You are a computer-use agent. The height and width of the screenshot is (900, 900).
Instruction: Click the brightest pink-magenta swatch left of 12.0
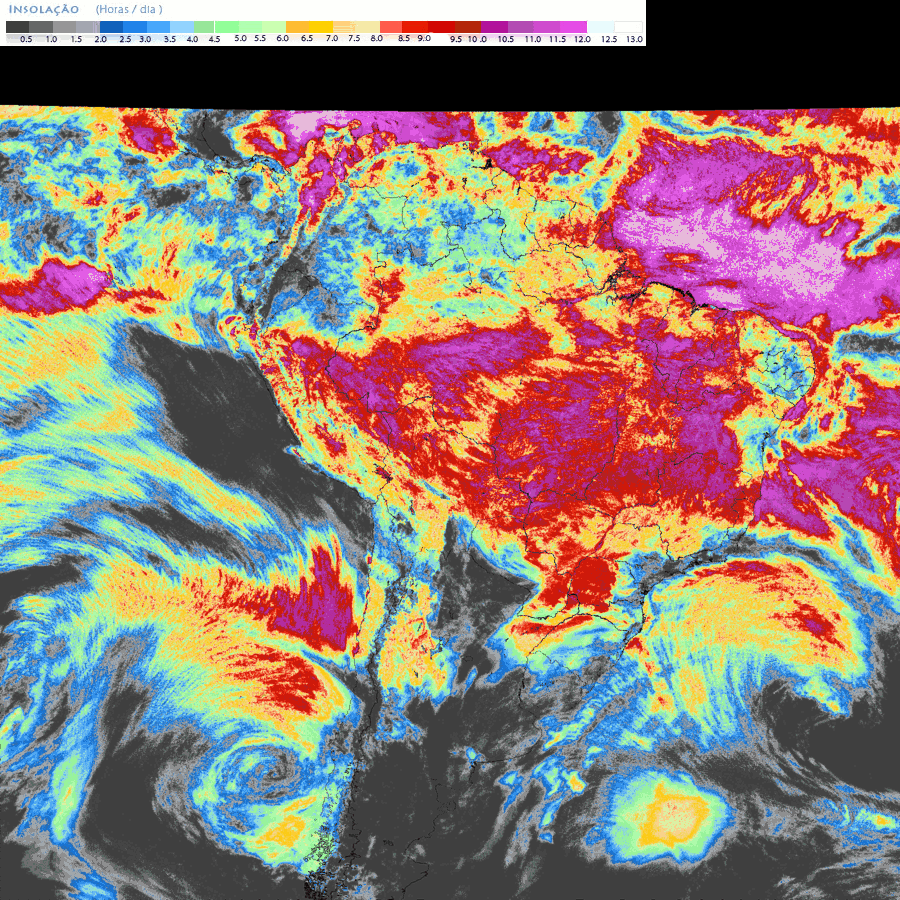[573, 27]
